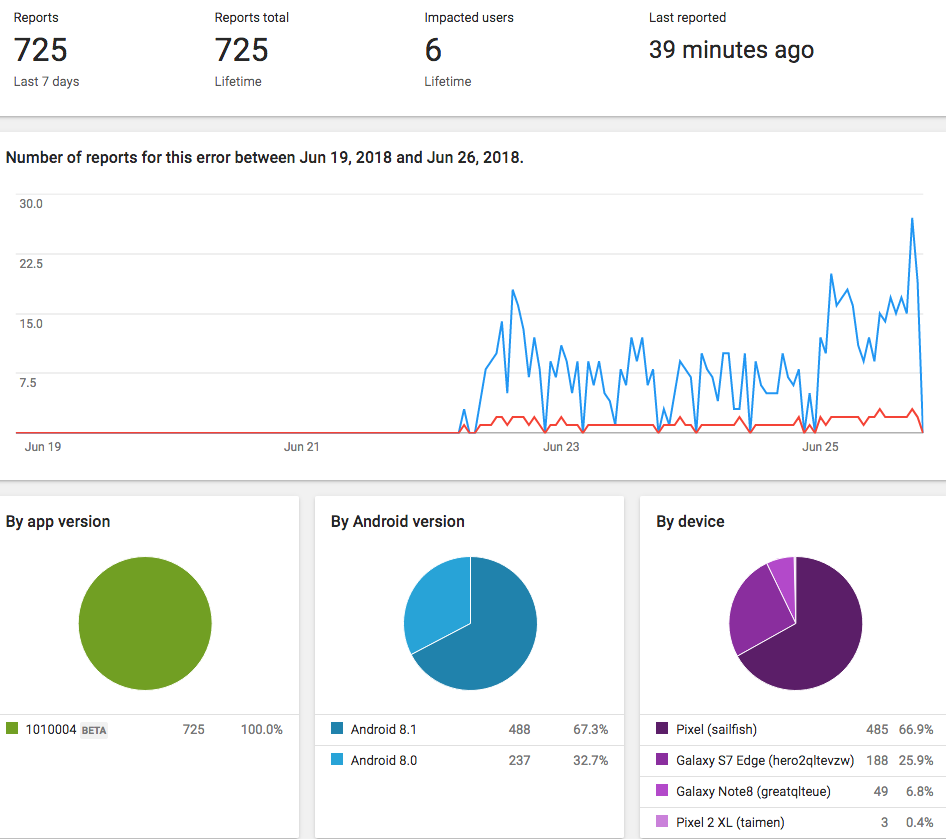Click the BETA badge next to 1010004

point(94,730)
